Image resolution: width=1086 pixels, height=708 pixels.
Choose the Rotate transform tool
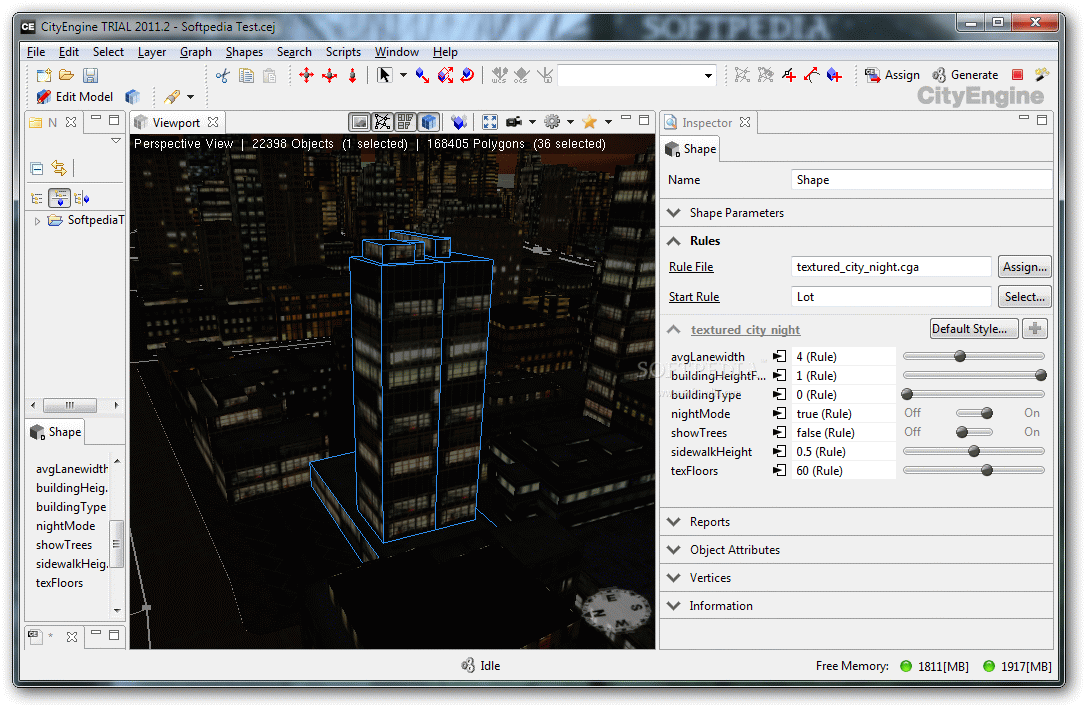pos(468,76)
